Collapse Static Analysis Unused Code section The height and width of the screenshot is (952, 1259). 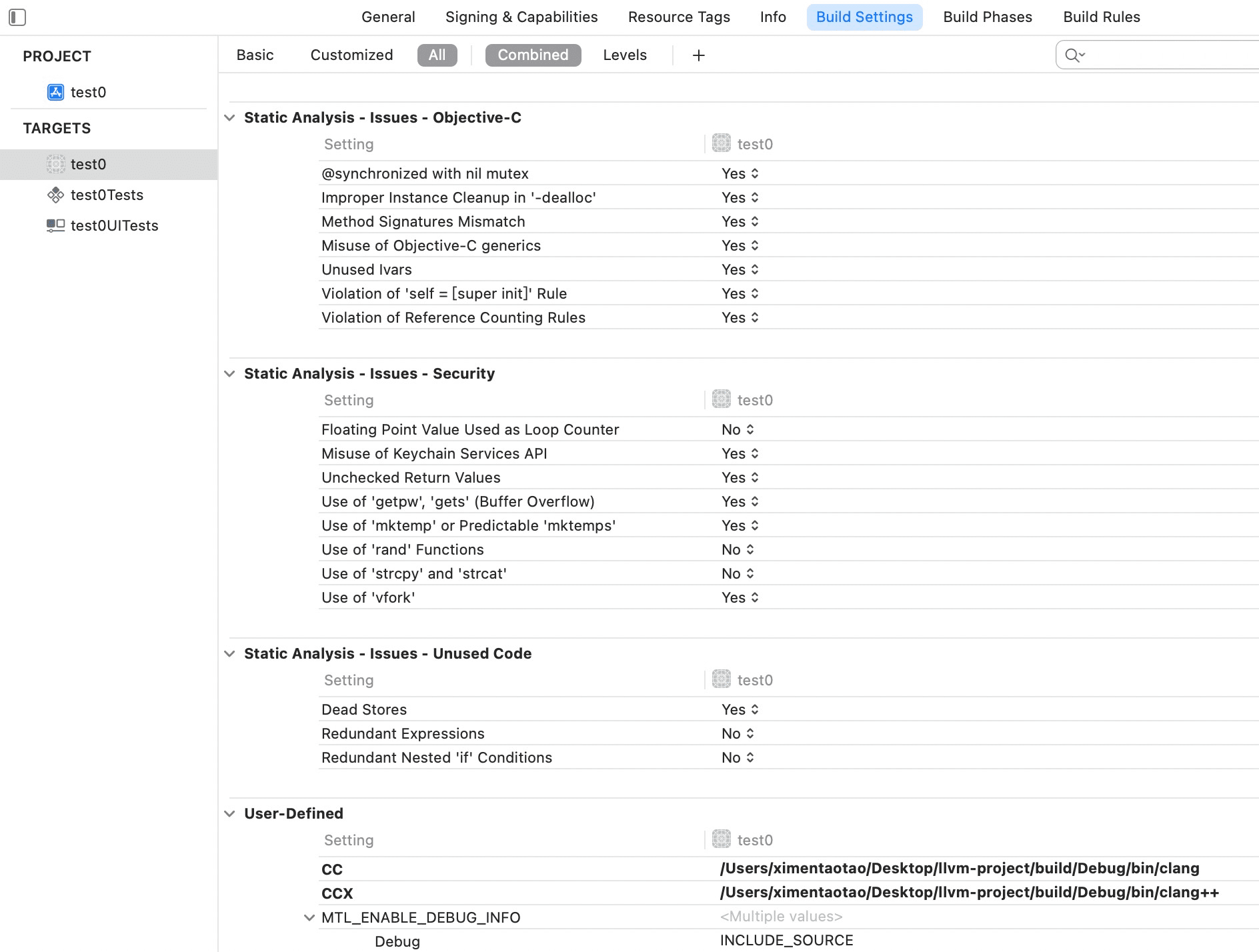229,654
